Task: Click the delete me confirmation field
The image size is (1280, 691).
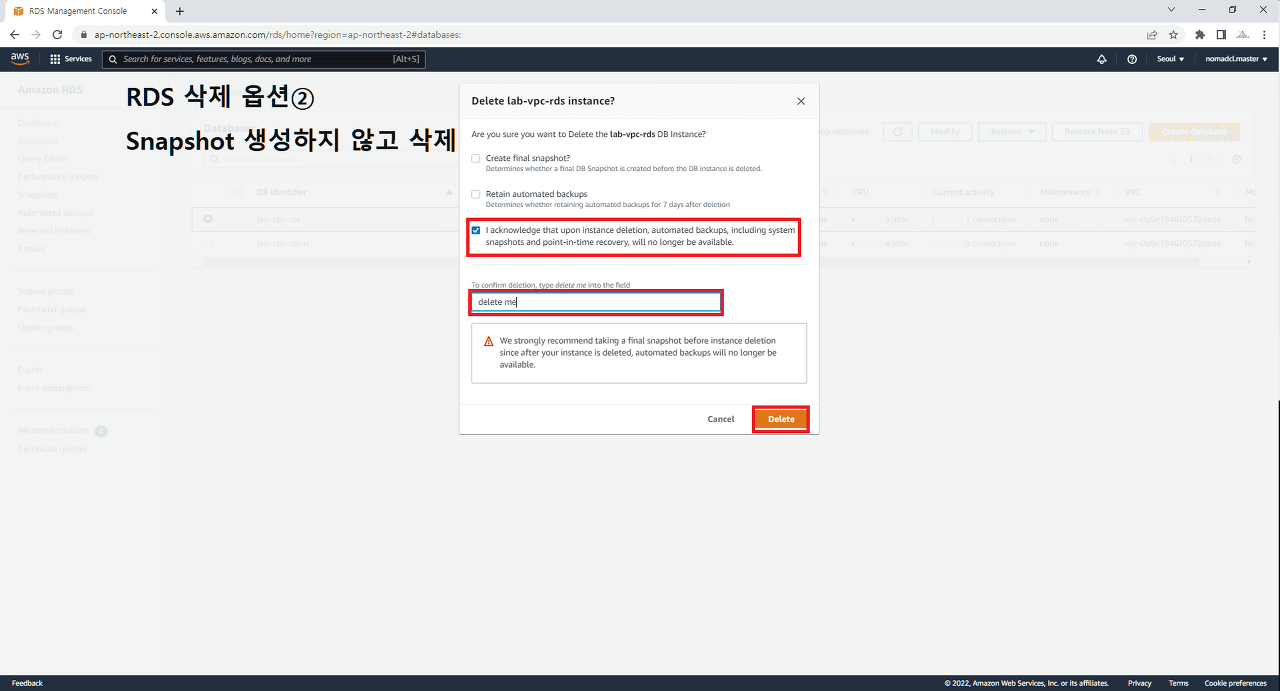Action: (596, 302)
